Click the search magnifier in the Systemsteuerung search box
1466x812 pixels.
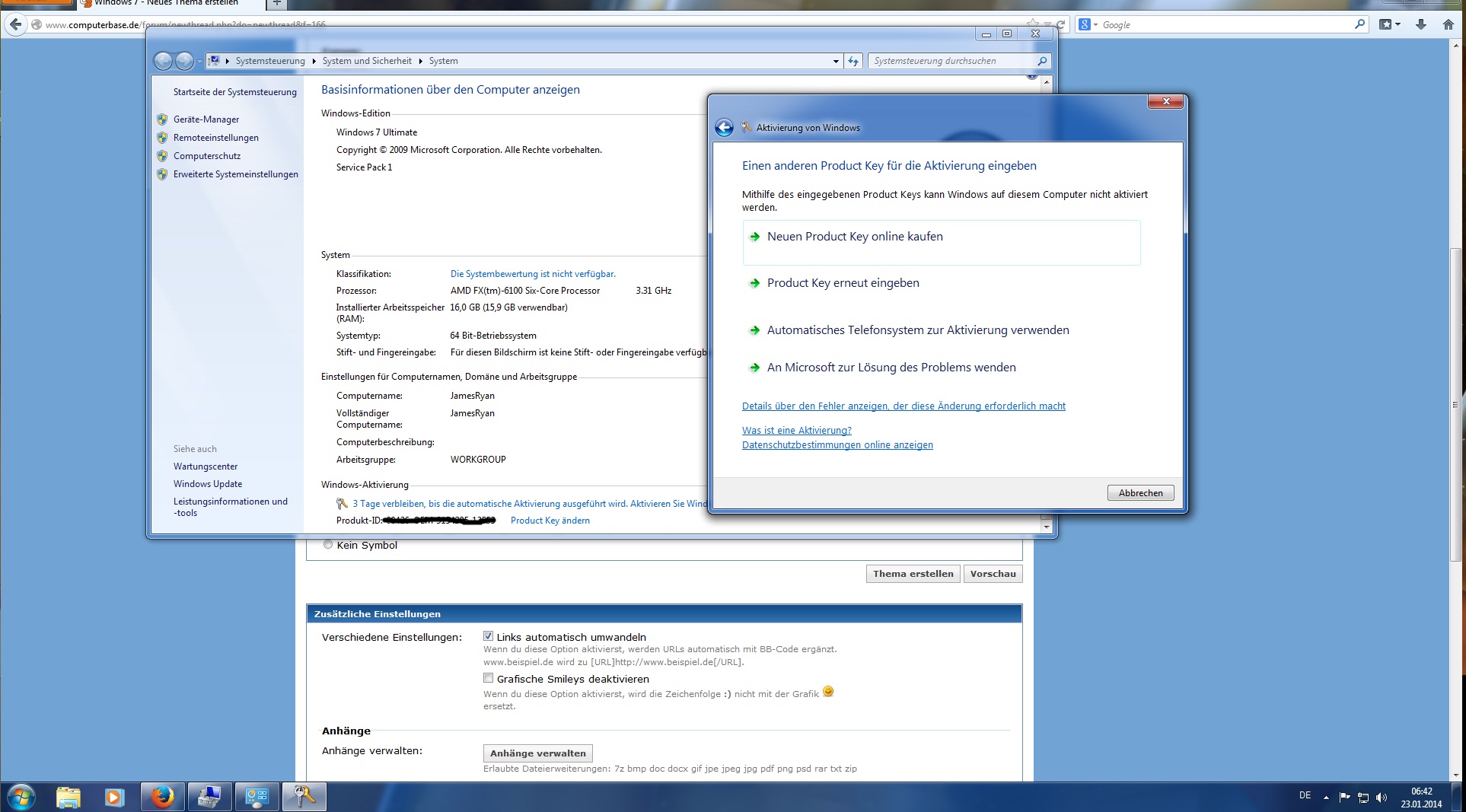pyautogui.click(x=1042, y=61)
